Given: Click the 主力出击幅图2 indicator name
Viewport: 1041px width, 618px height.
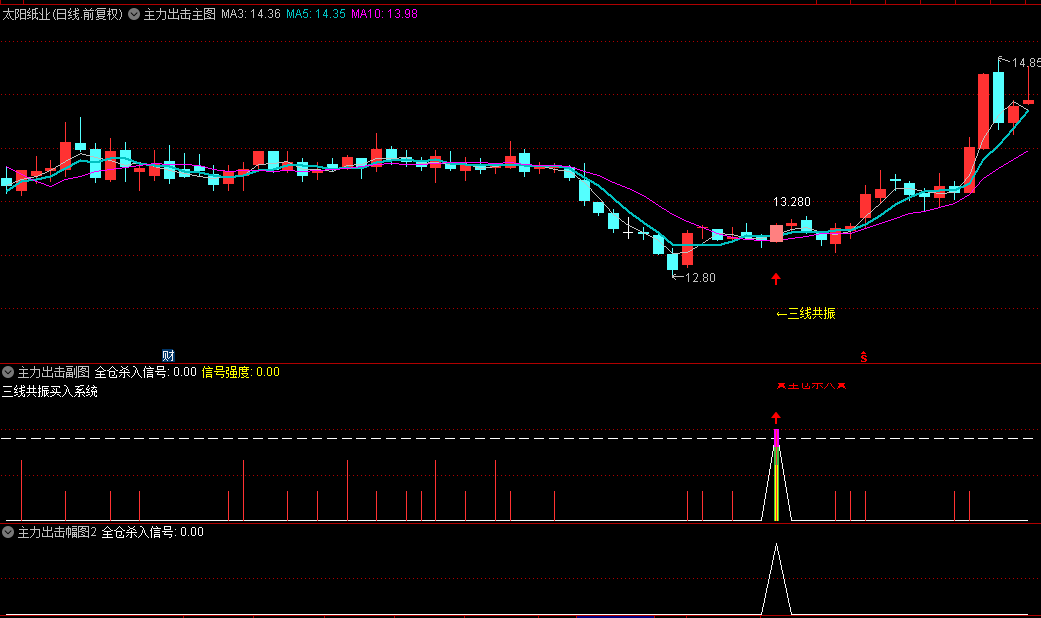Looking at the screenshot, I should coord(57,532).
